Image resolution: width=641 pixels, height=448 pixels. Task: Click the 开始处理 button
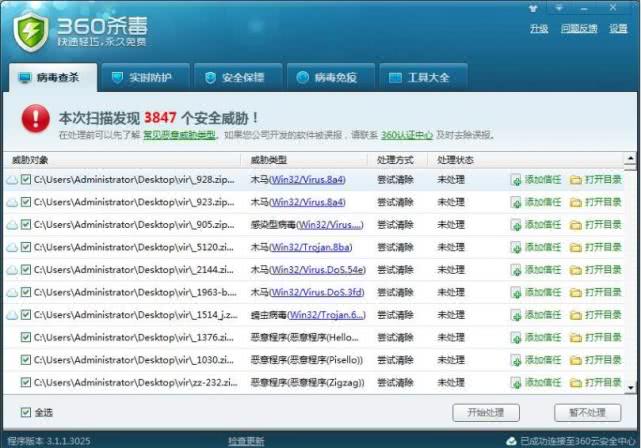[x=486, y=412]
